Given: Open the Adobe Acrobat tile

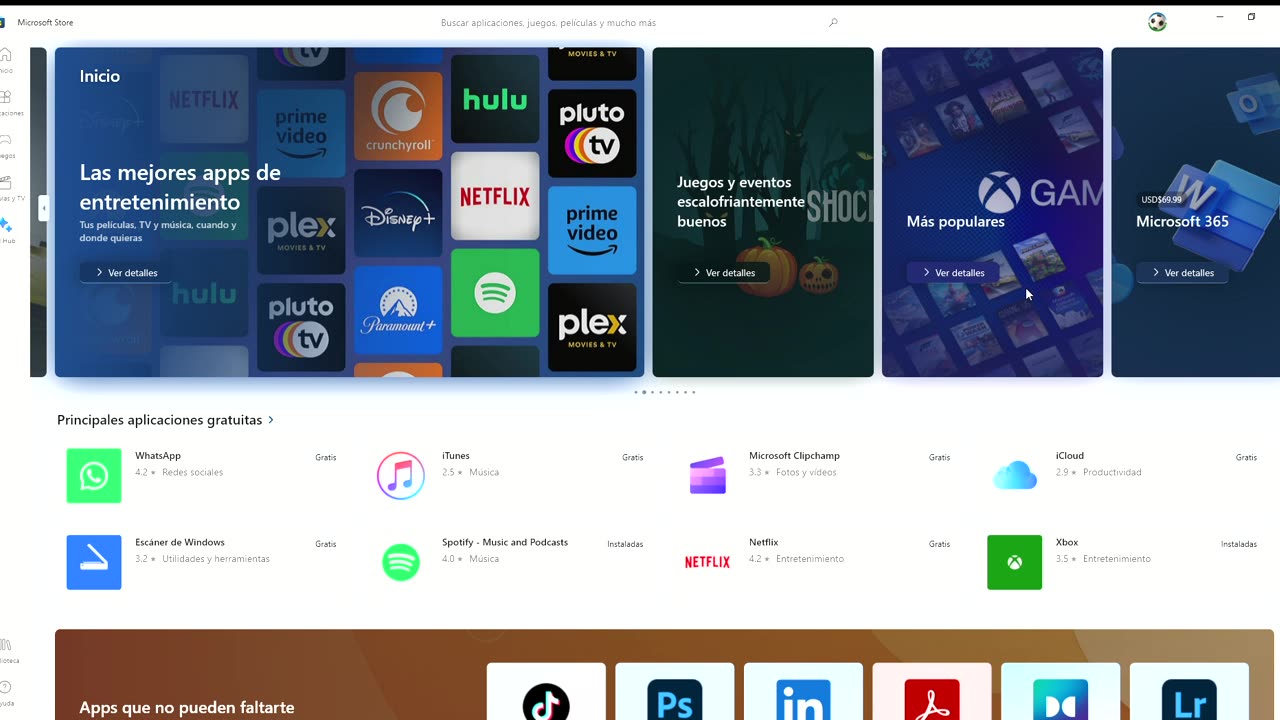Looking at the screenshot, I should 932,692.
